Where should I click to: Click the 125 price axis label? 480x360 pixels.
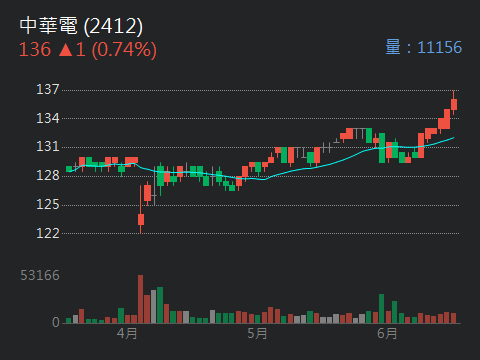point(48,204)
